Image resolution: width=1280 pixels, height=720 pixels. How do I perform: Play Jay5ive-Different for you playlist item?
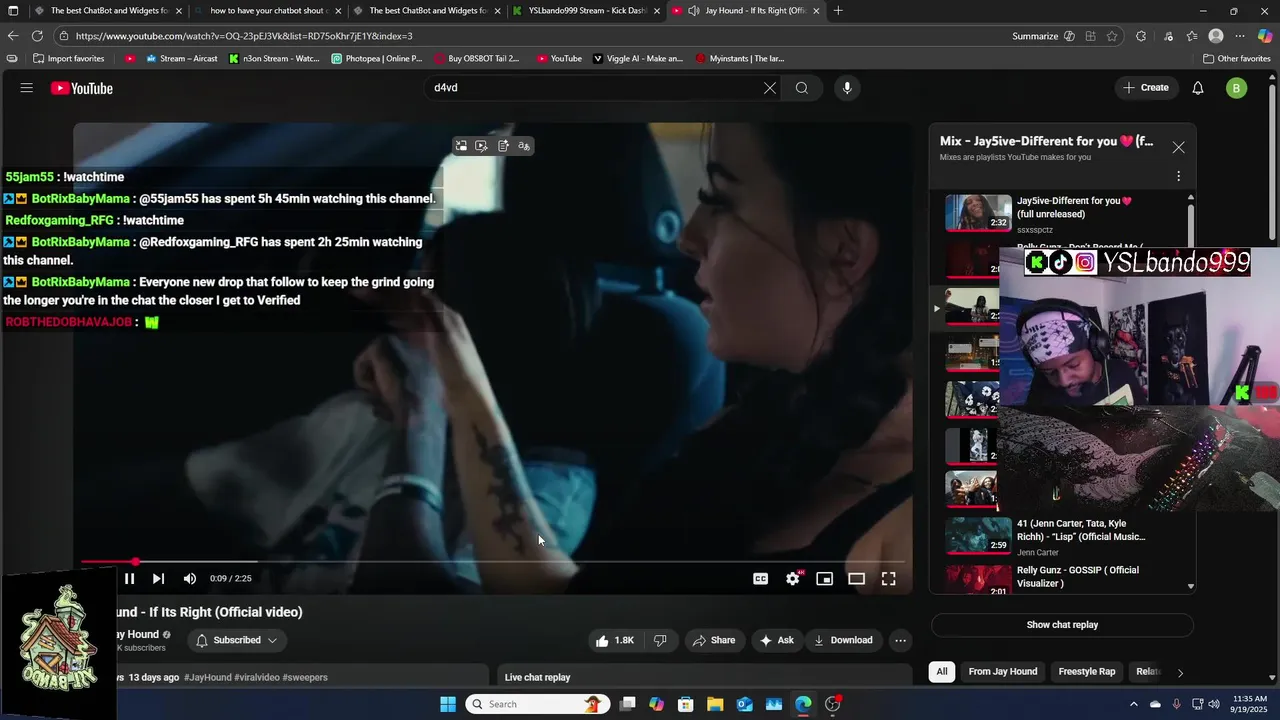[1063, 212]
